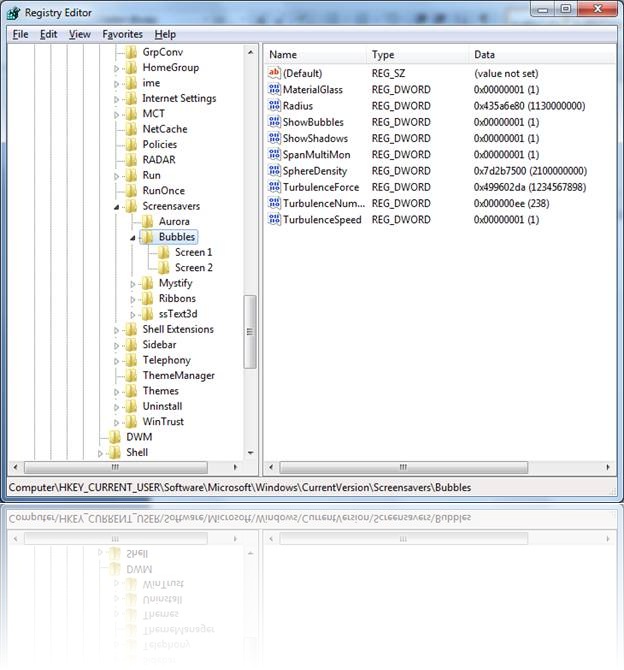Expand the Ribbons key
This screenshot has height=670, width=624.
pyautogui.click(x=132, y=299)
